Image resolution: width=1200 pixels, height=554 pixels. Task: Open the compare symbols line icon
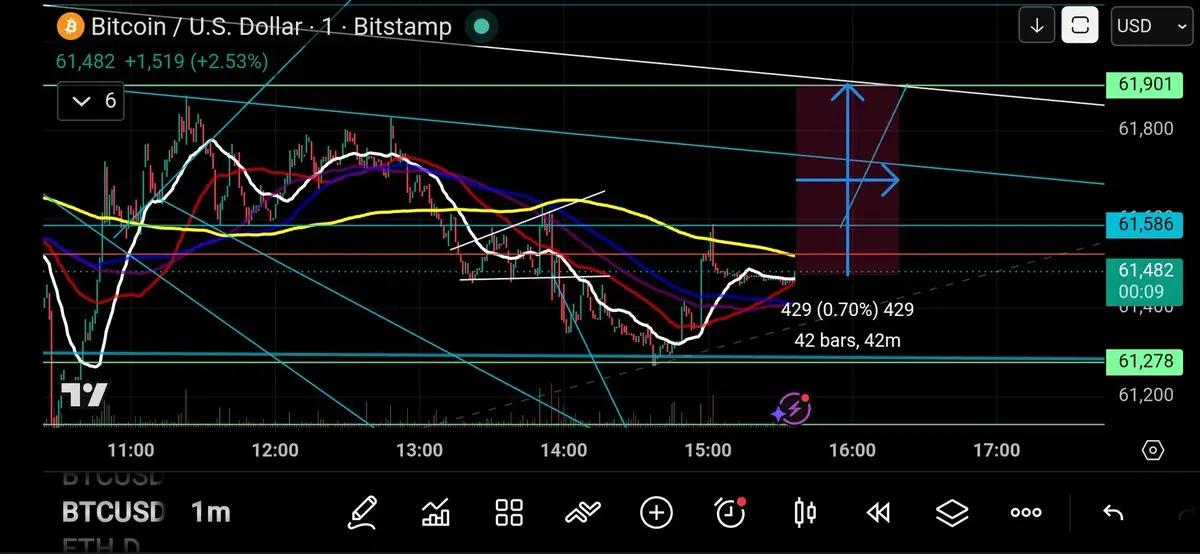[582, 514]
